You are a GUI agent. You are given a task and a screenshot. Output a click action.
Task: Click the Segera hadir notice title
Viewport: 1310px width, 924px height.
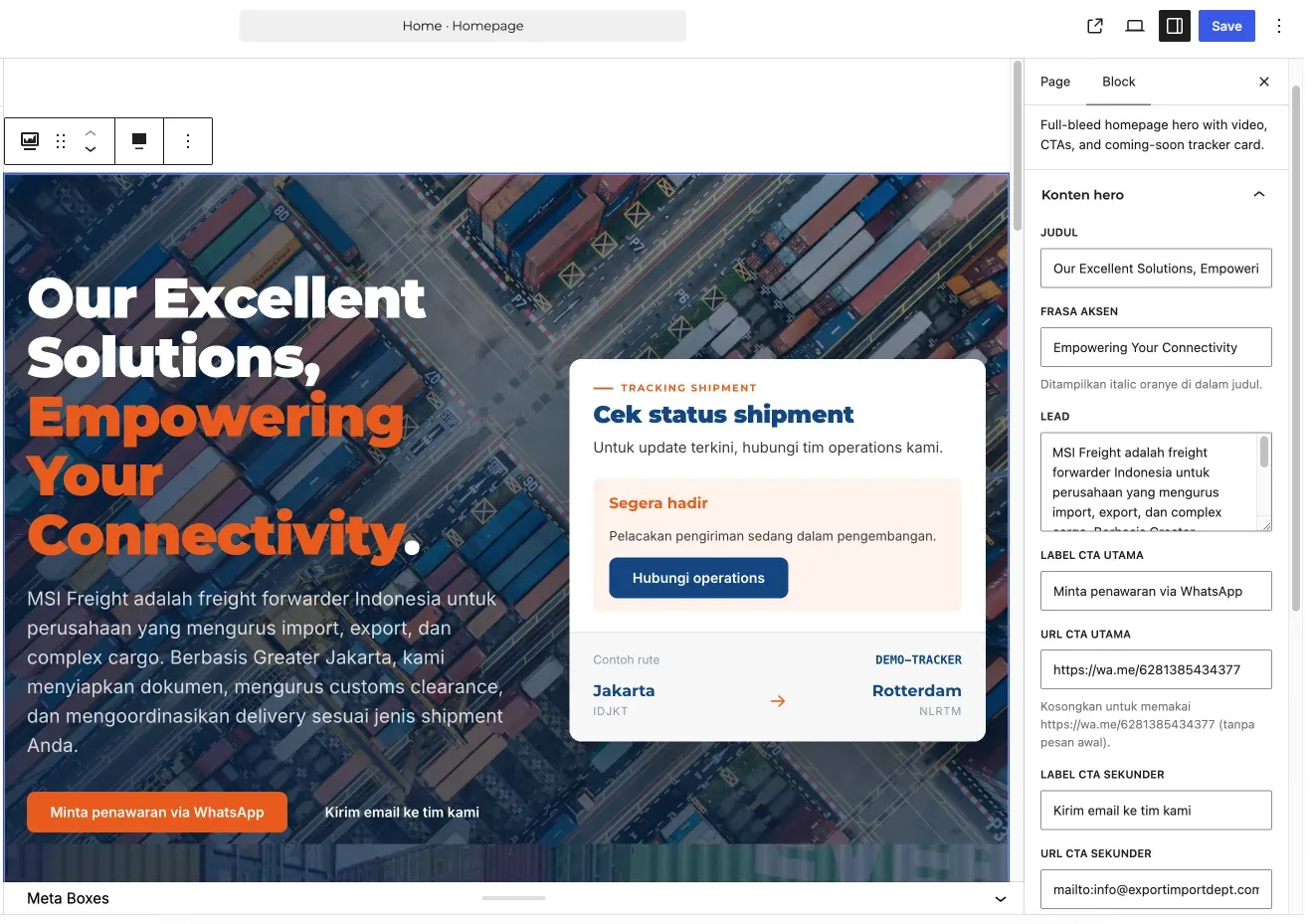tap(658, 503)
